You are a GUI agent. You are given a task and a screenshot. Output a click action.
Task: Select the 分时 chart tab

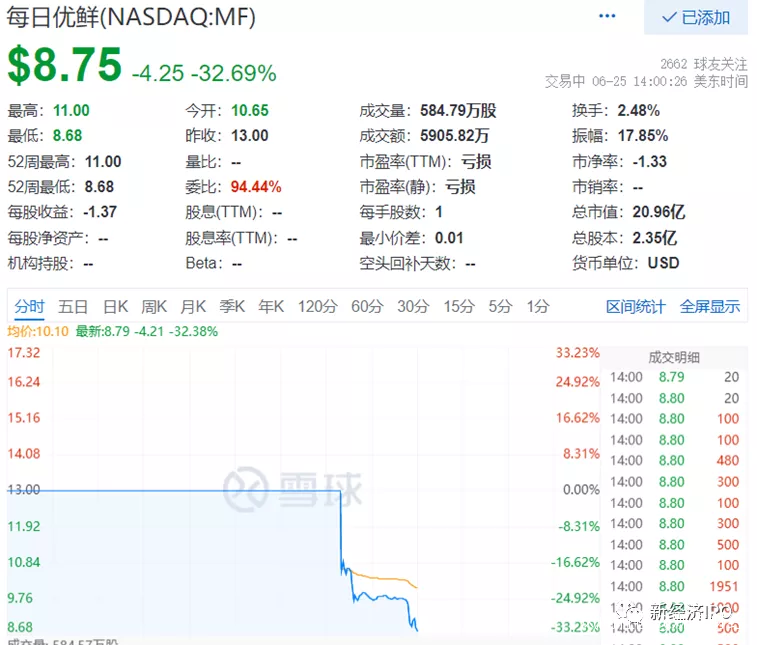(x=29, y=307)
